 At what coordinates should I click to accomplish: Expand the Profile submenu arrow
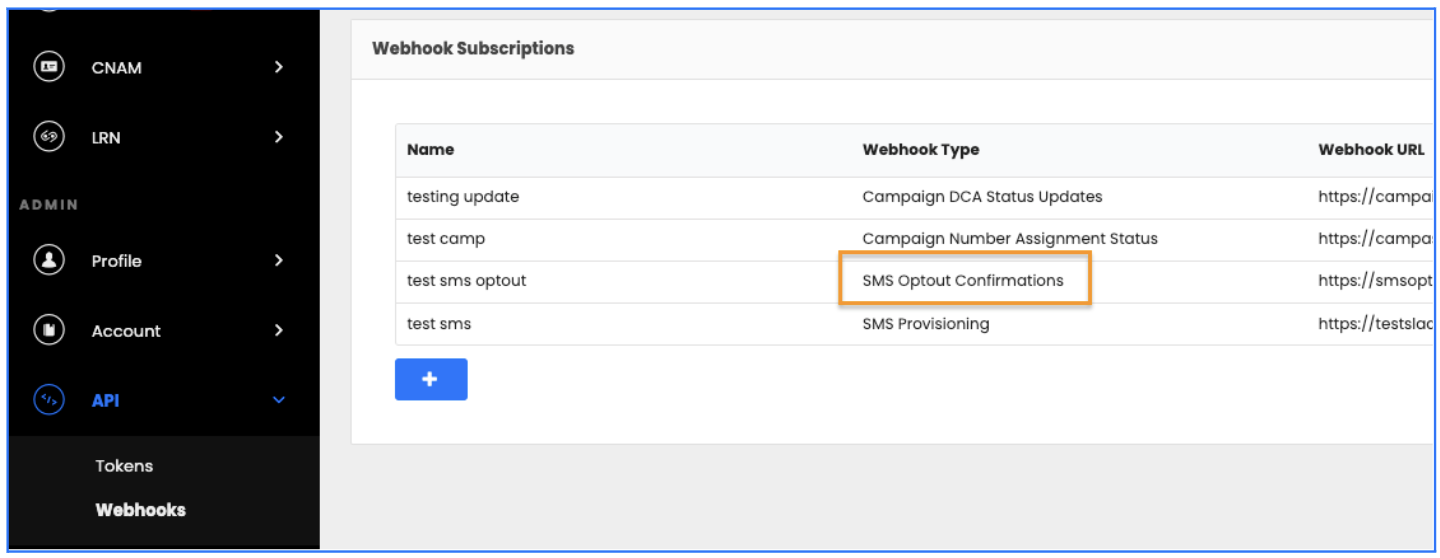pyautogui.click(x=279, y=260)
